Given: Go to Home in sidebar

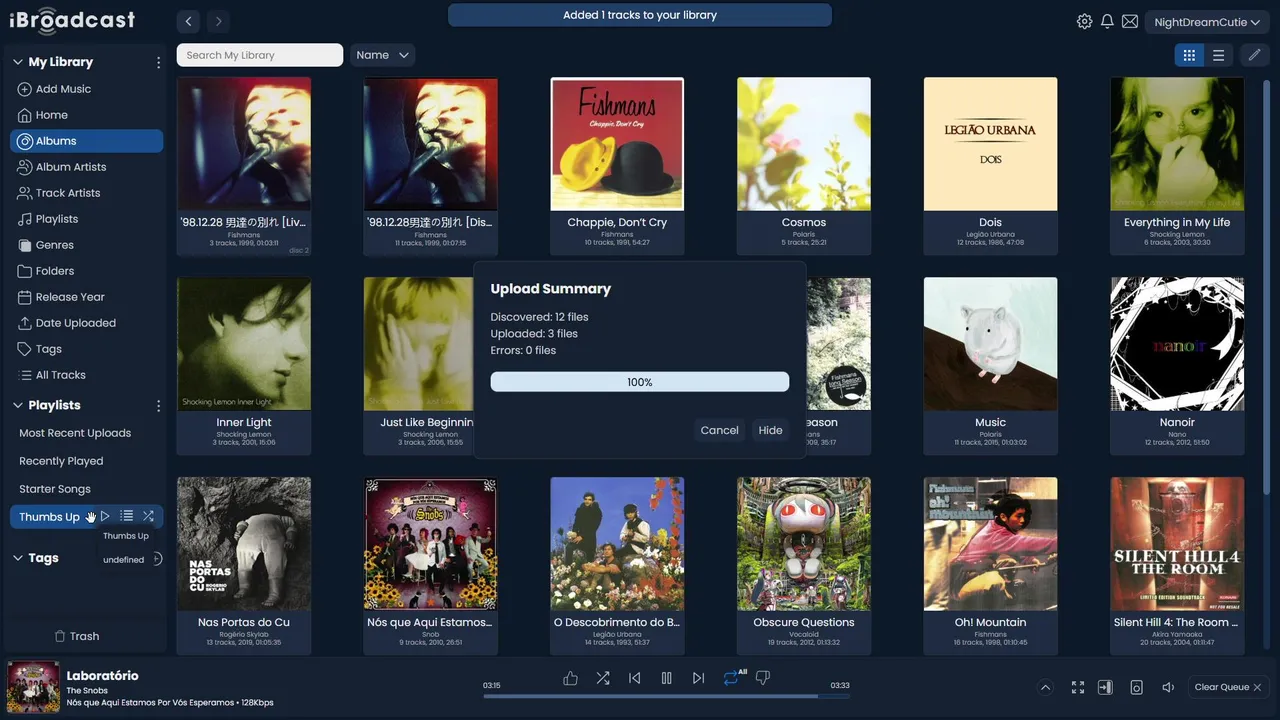Looking at the screenshot, I should [52, 115].
